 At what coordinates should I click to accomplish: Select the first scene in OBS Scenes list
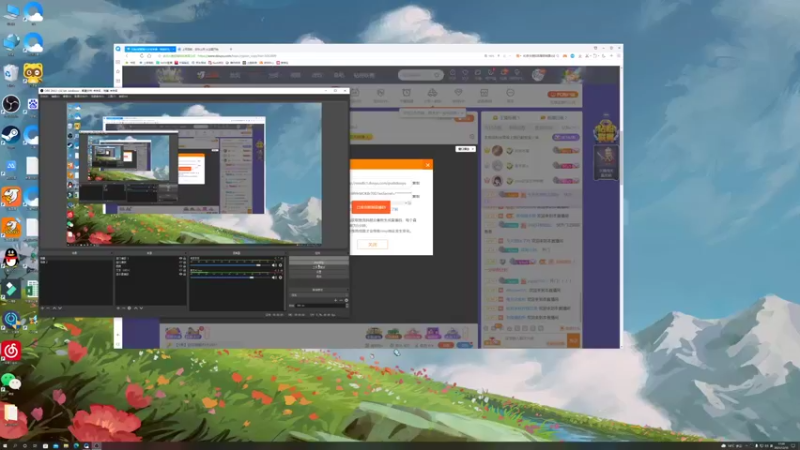click(x=76, y=259)
